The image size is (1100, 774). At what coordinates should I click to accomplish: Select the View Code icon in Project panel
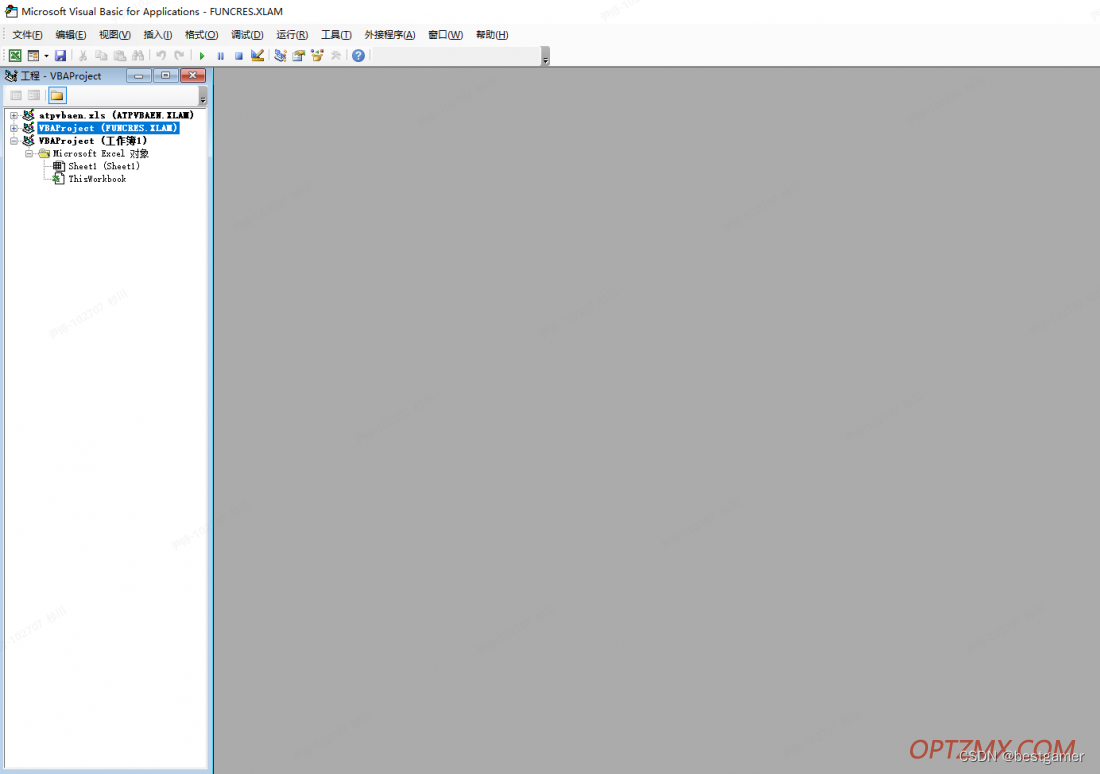click(x=15, y=94)
